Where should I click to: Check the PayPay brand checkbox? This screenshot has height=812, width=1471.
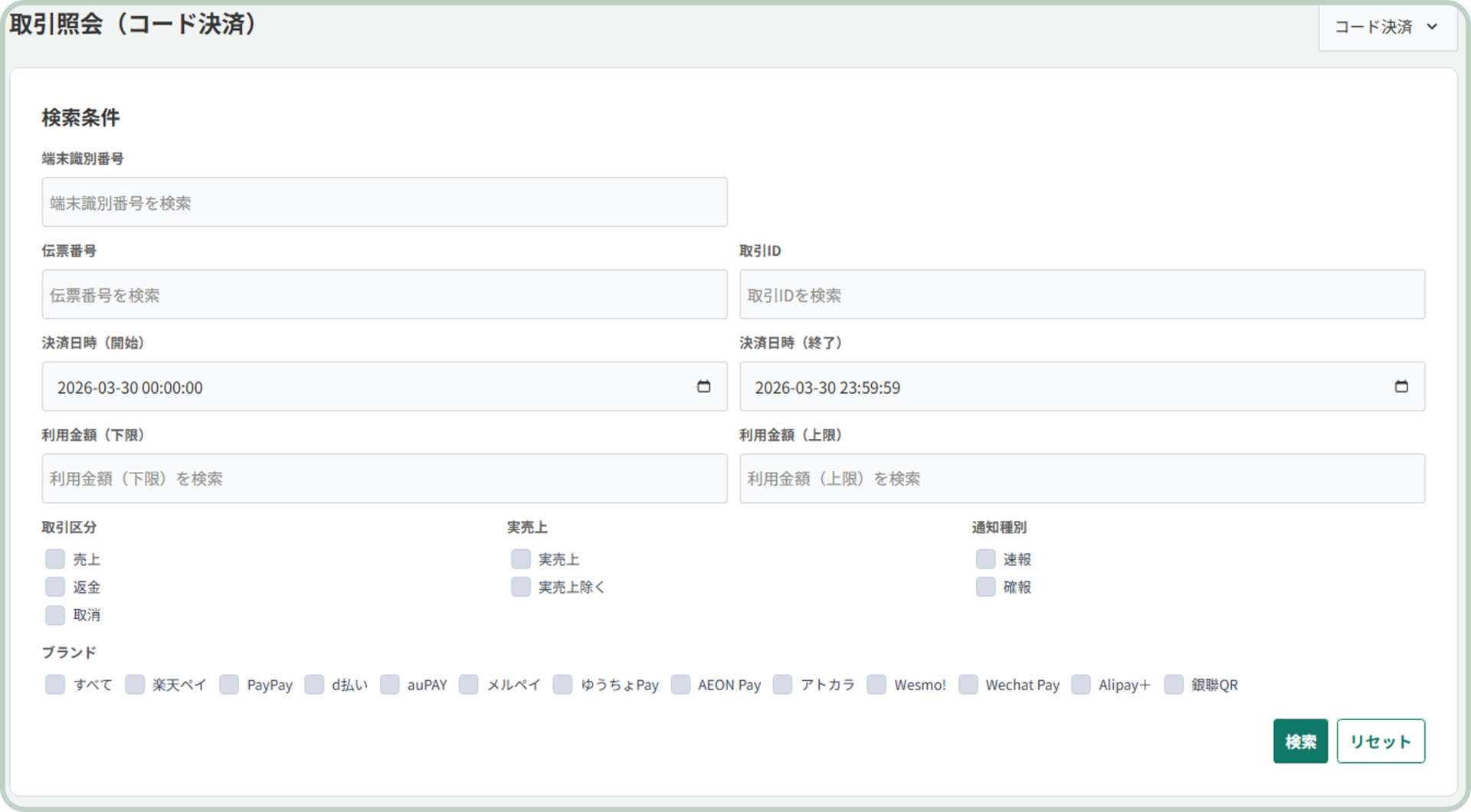point(229,685)
